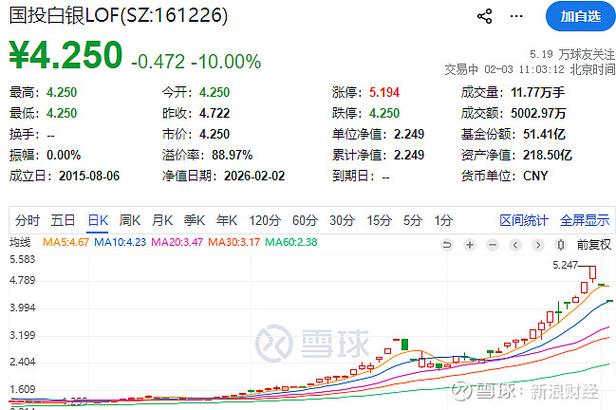The image size is (616, 410).
Task: Click the 振幅 value 0.00%
Action: tap(64, 155)
